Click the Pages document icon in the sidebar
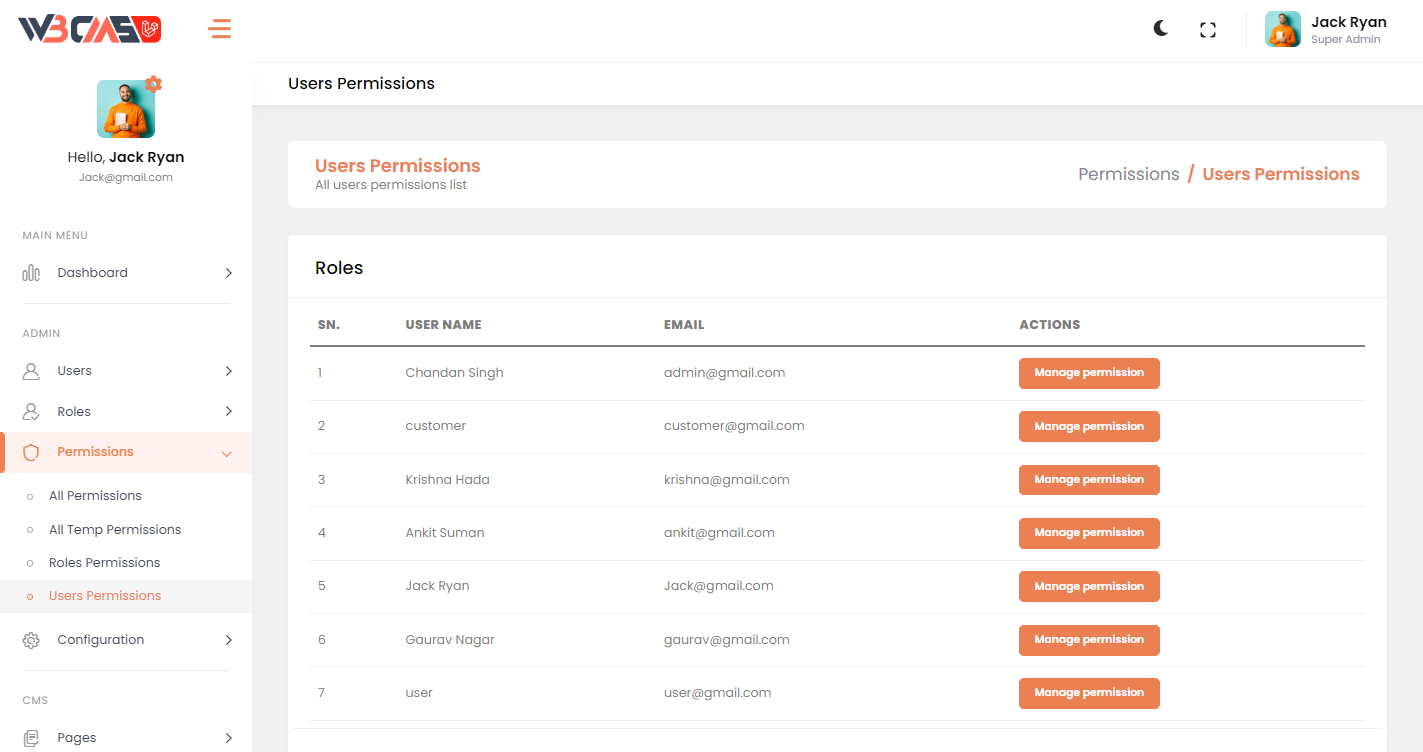Image resolution: width=1423 pixels, height=752 pixels. pyautogui.click(x=31, y=738)
